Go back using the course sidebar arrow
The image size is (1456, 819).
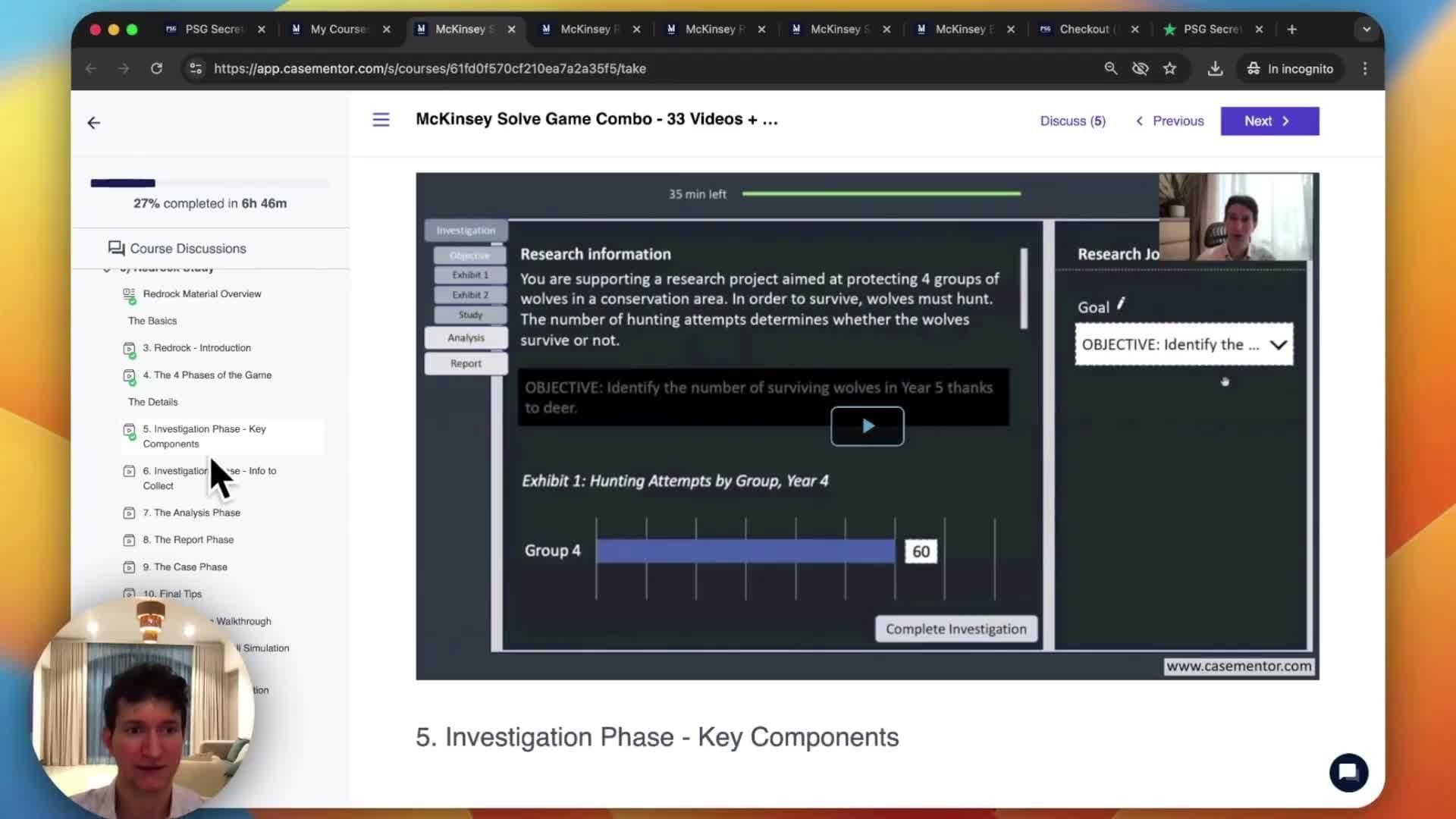94,123
